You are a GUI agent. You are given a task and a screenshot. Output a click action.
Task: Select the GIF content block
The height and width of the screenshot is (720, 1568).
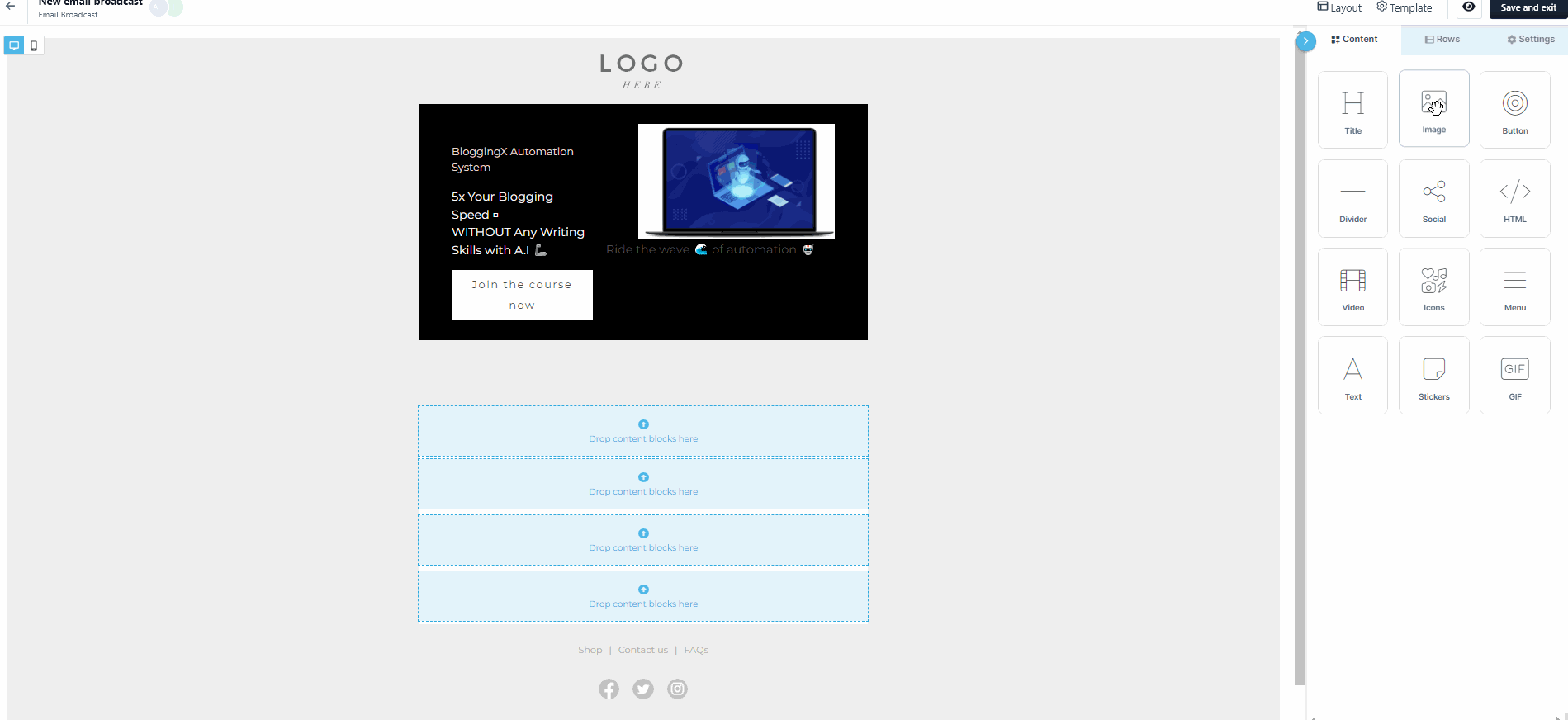(x=1514, y=375)
